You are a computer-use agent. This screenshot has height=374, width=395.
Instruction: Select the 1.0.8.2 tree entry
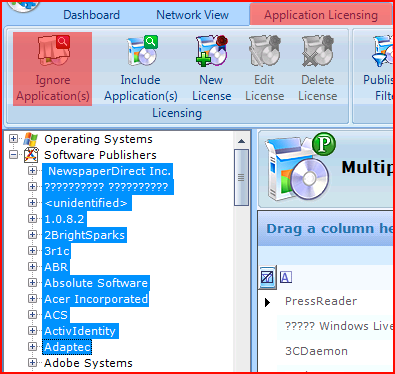[x=64, y=219]
